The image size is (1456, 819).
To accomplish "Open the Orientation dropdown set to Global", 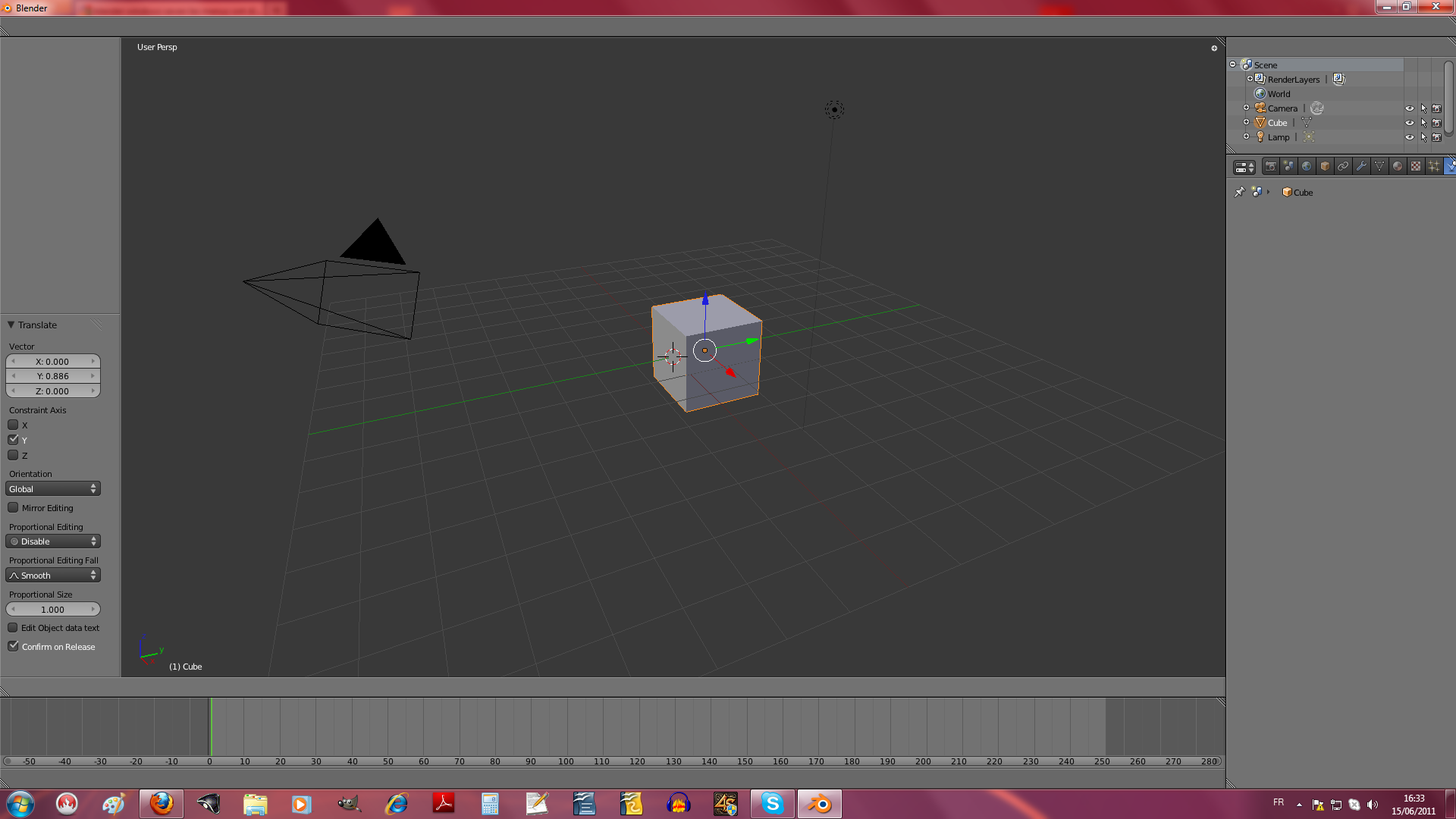I will tap(52, 488).
